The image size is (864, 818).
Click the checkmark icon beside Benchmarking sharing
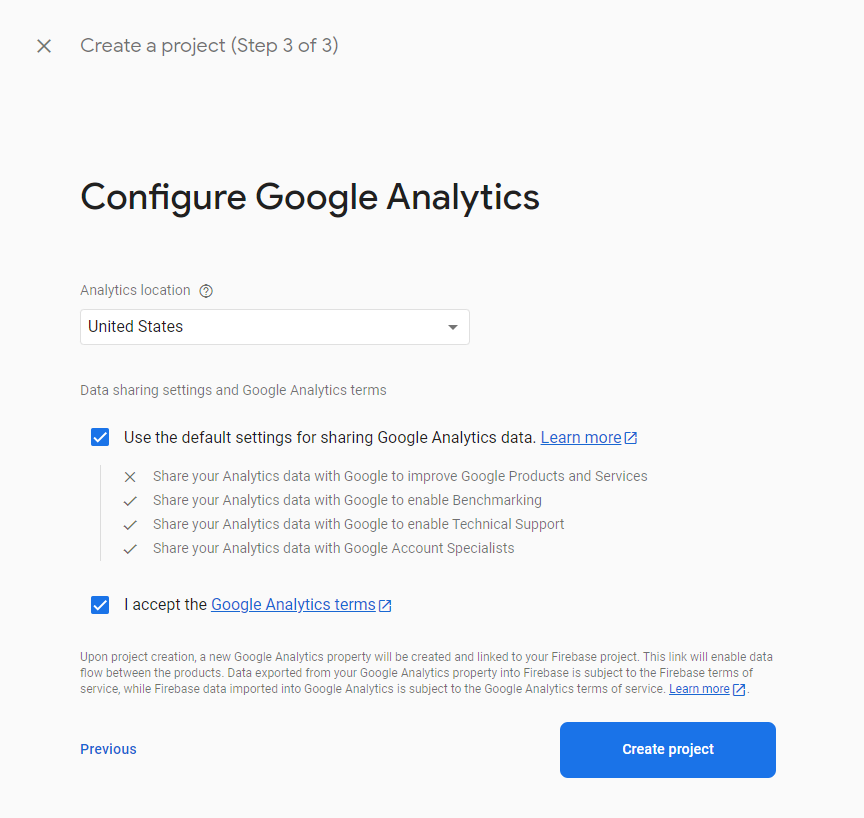tap(130, 501)
